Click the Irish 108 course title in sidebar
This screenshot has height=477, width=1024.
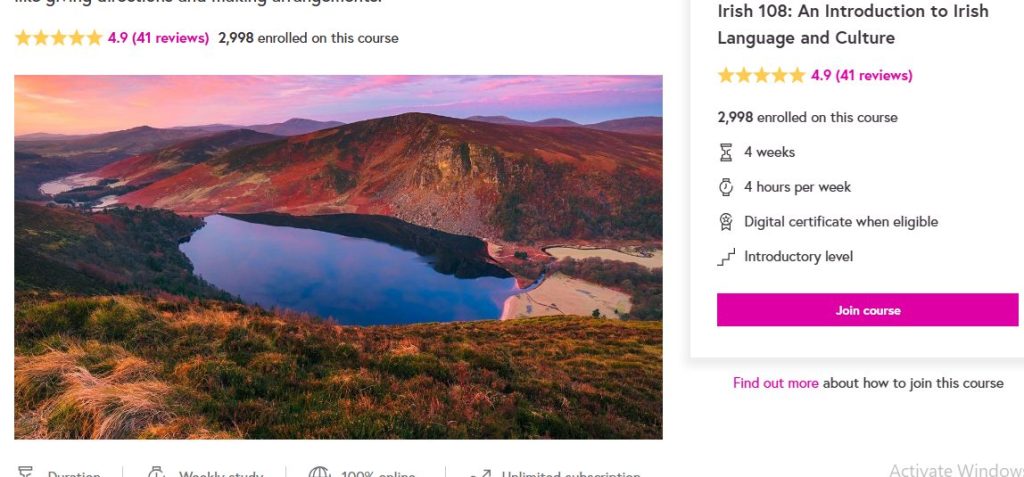pos(852,24)
